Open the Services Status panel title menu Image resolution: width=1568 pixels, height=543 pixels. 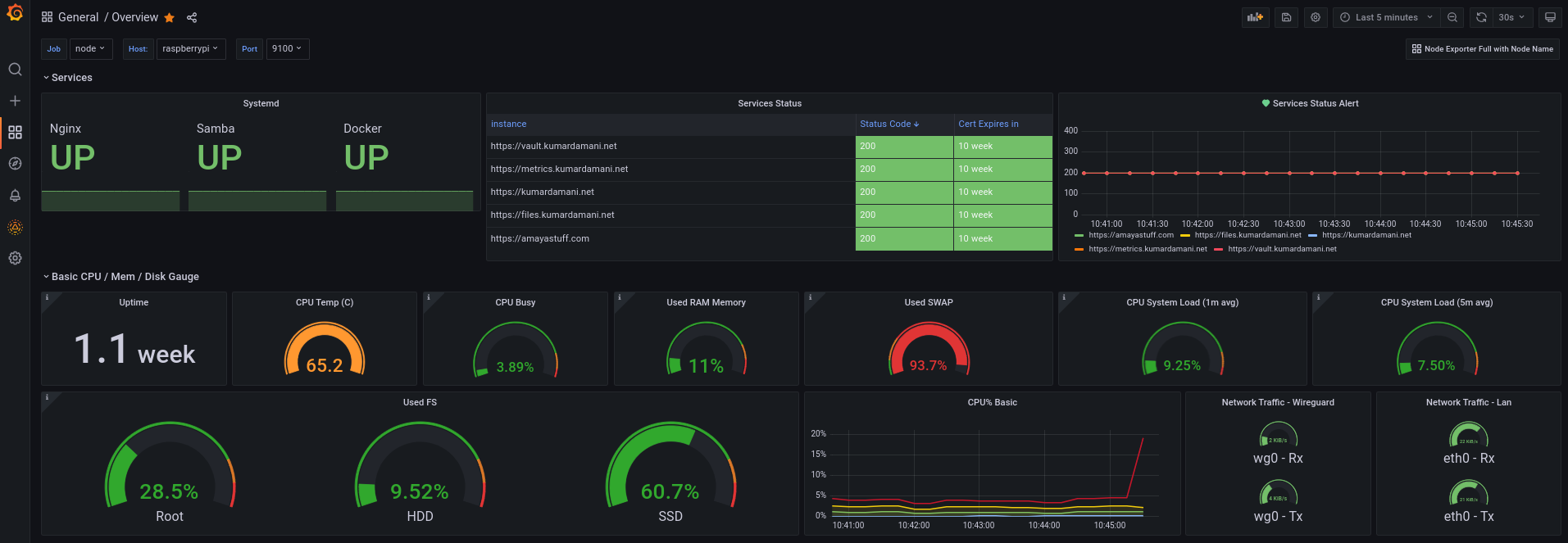click(770, 103)
